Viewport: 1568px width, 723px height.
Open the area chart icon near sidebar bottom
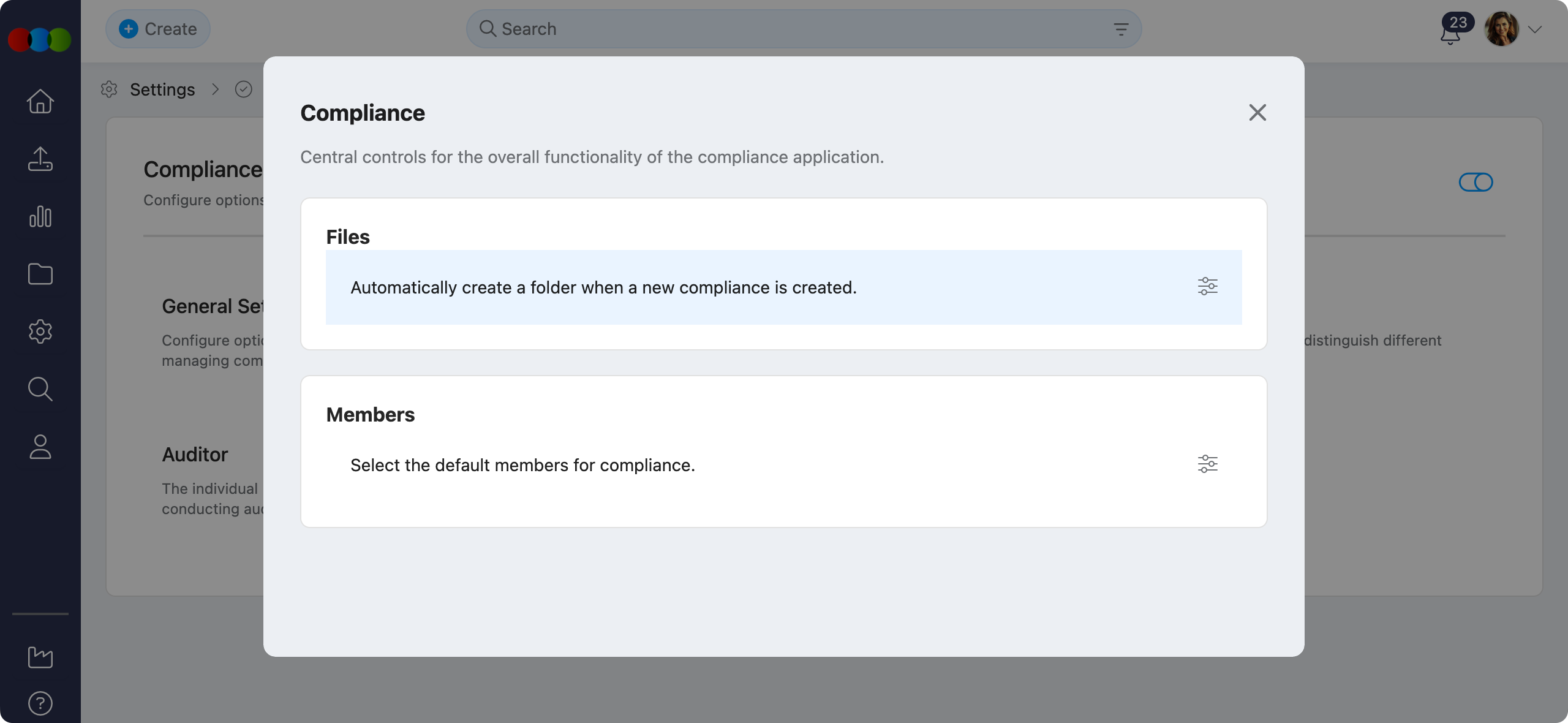(40, 657)
